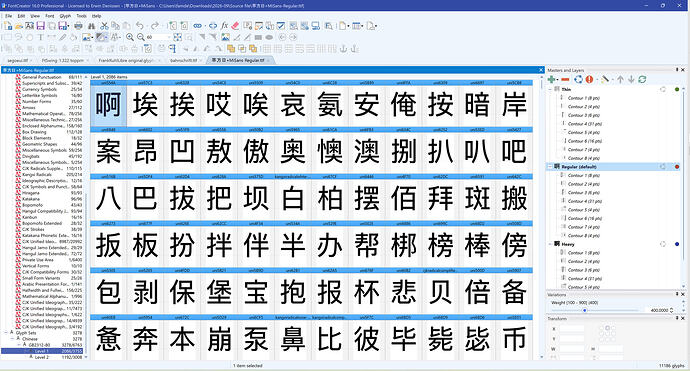Click the Cut scissors icon

coord(104,26)
